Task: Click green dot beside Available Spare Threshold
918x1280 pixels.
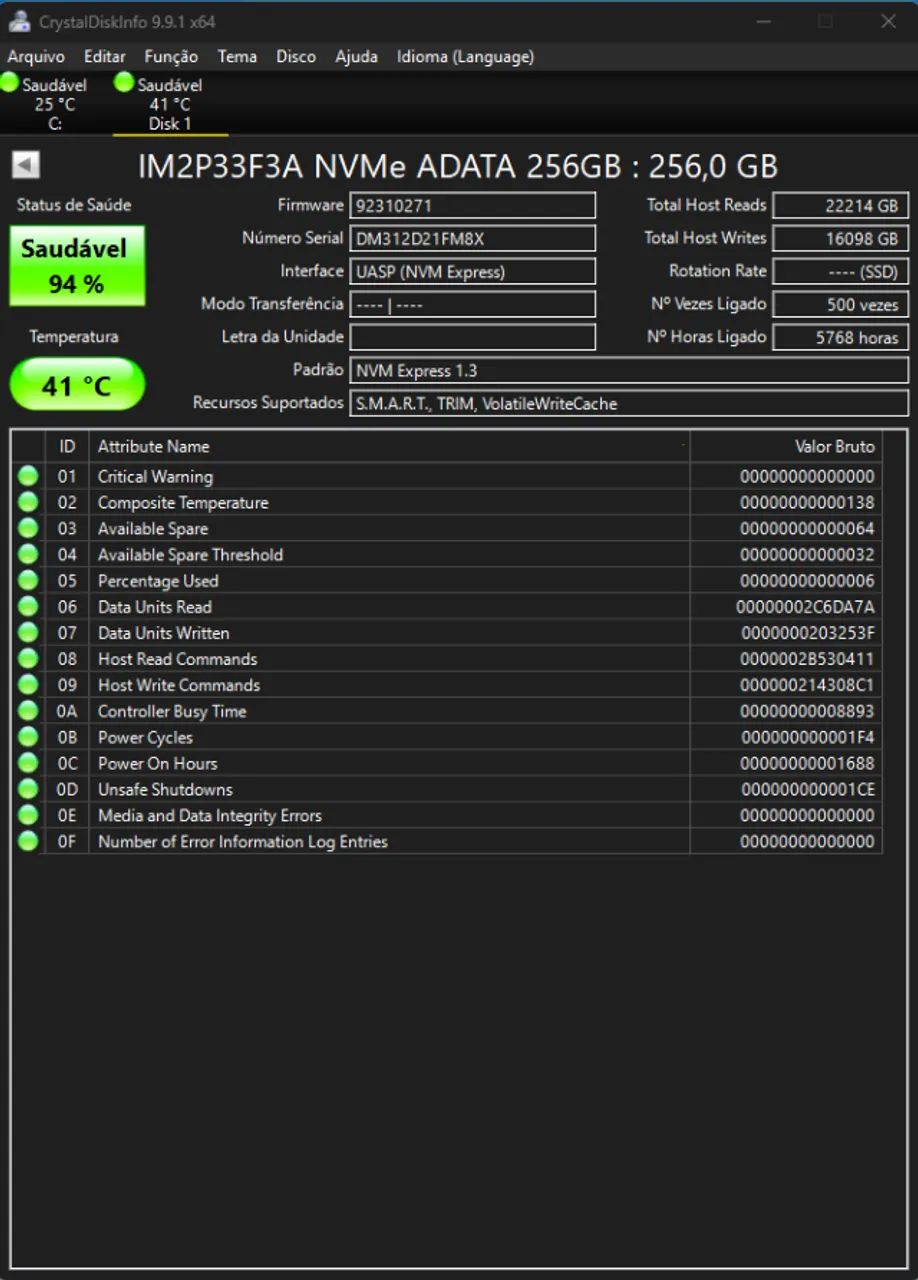Action: [x=28, y=554]
